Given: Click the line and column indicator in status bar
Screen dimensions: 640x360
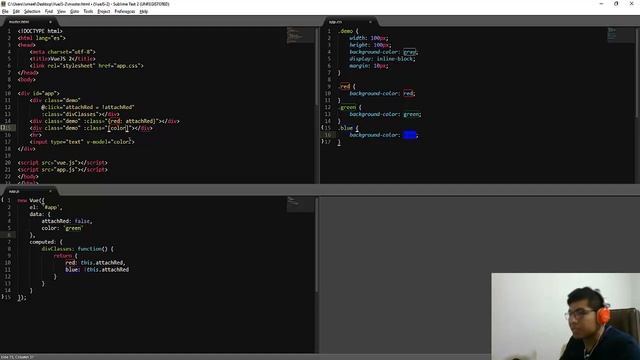Looking at the screenshot, I should [x=17, y=357].
